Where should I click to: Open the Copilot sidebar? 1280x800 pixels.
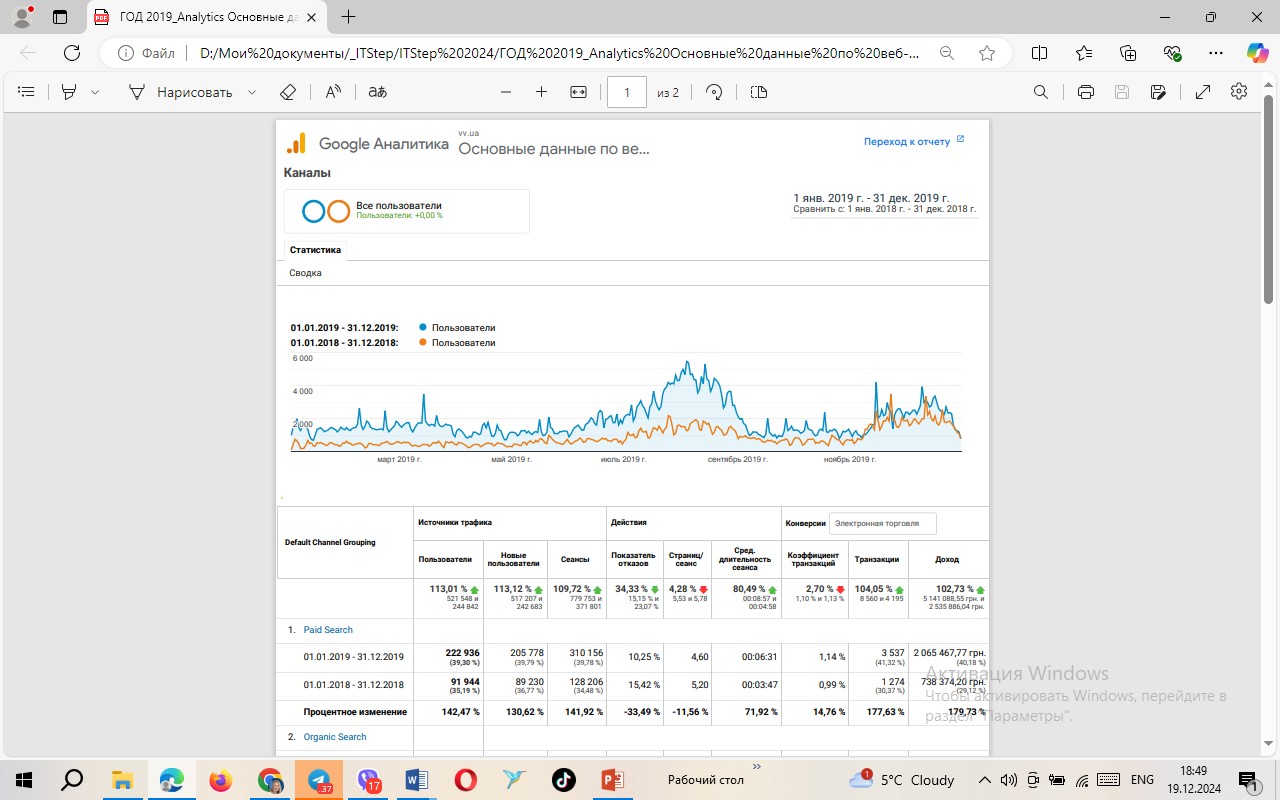(x=1257, y=53)
